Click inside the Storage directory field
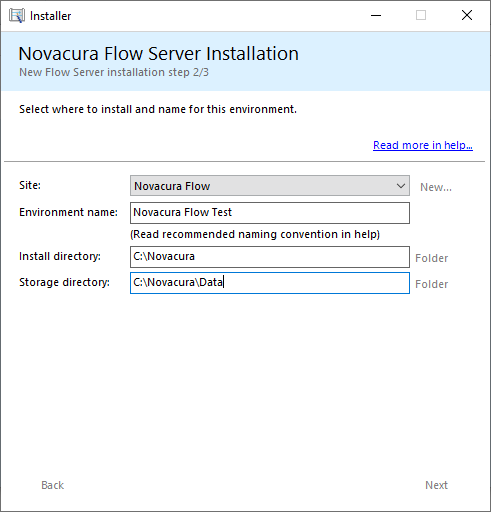This screenshot has height=512, width=491. (270, 283)
